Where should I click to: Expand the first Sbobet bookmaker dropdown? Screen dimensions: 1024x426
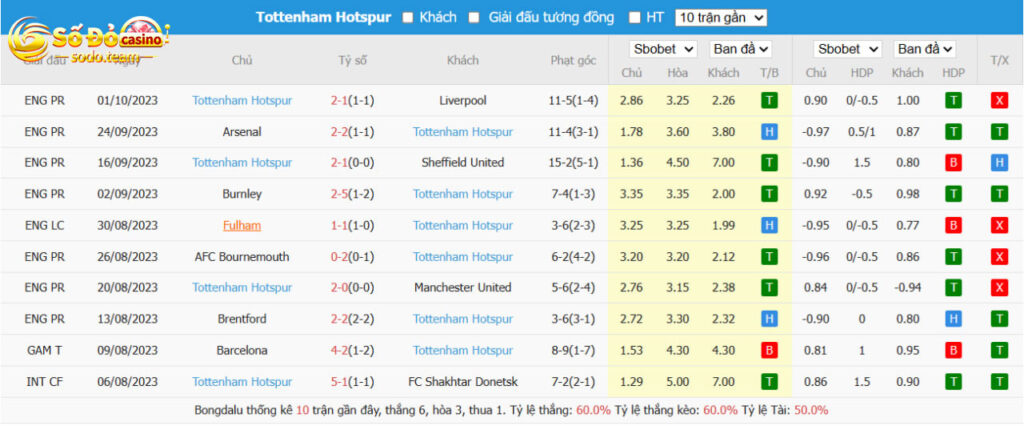pos(663,49)
